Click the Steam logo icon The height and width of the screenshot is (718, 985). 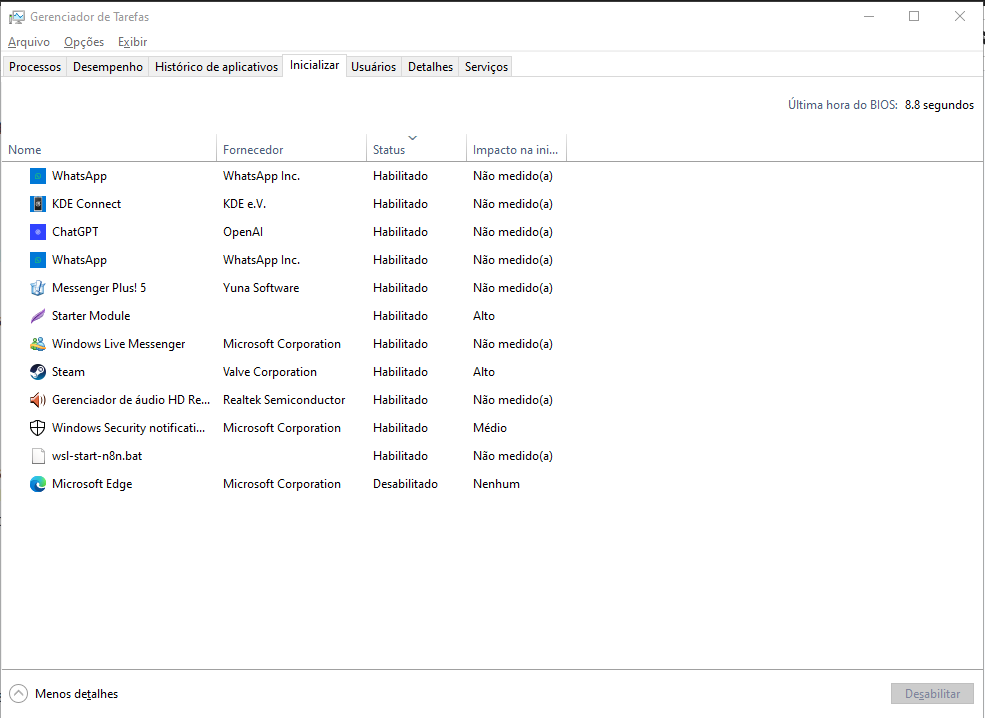(x=38, y=372)
